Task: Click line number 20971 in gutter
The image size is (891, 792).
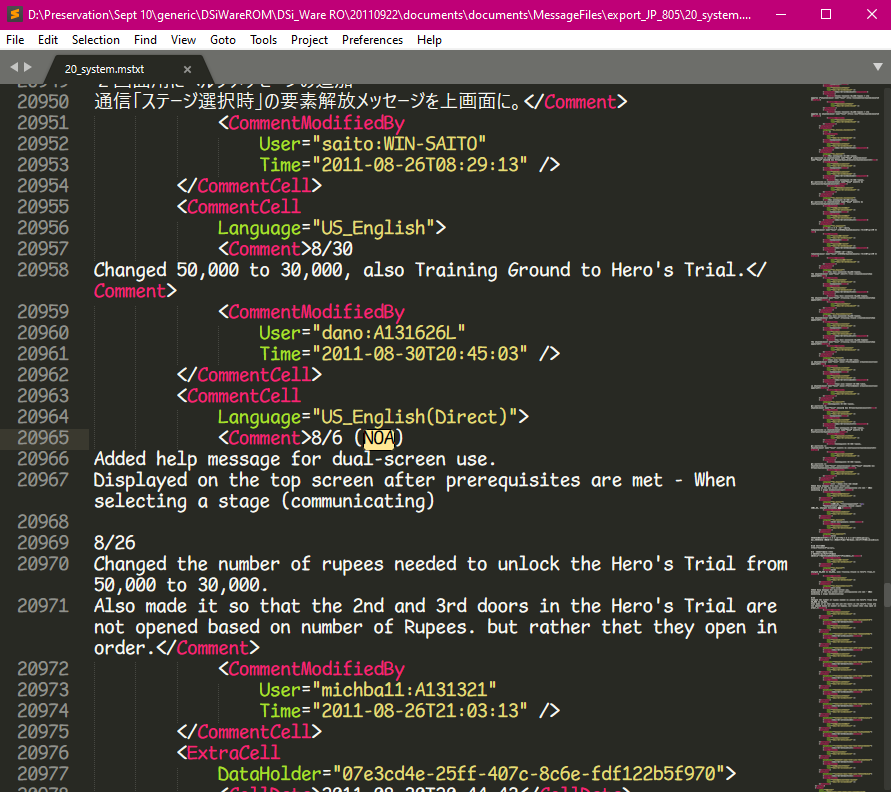Action: pos(43,606)
